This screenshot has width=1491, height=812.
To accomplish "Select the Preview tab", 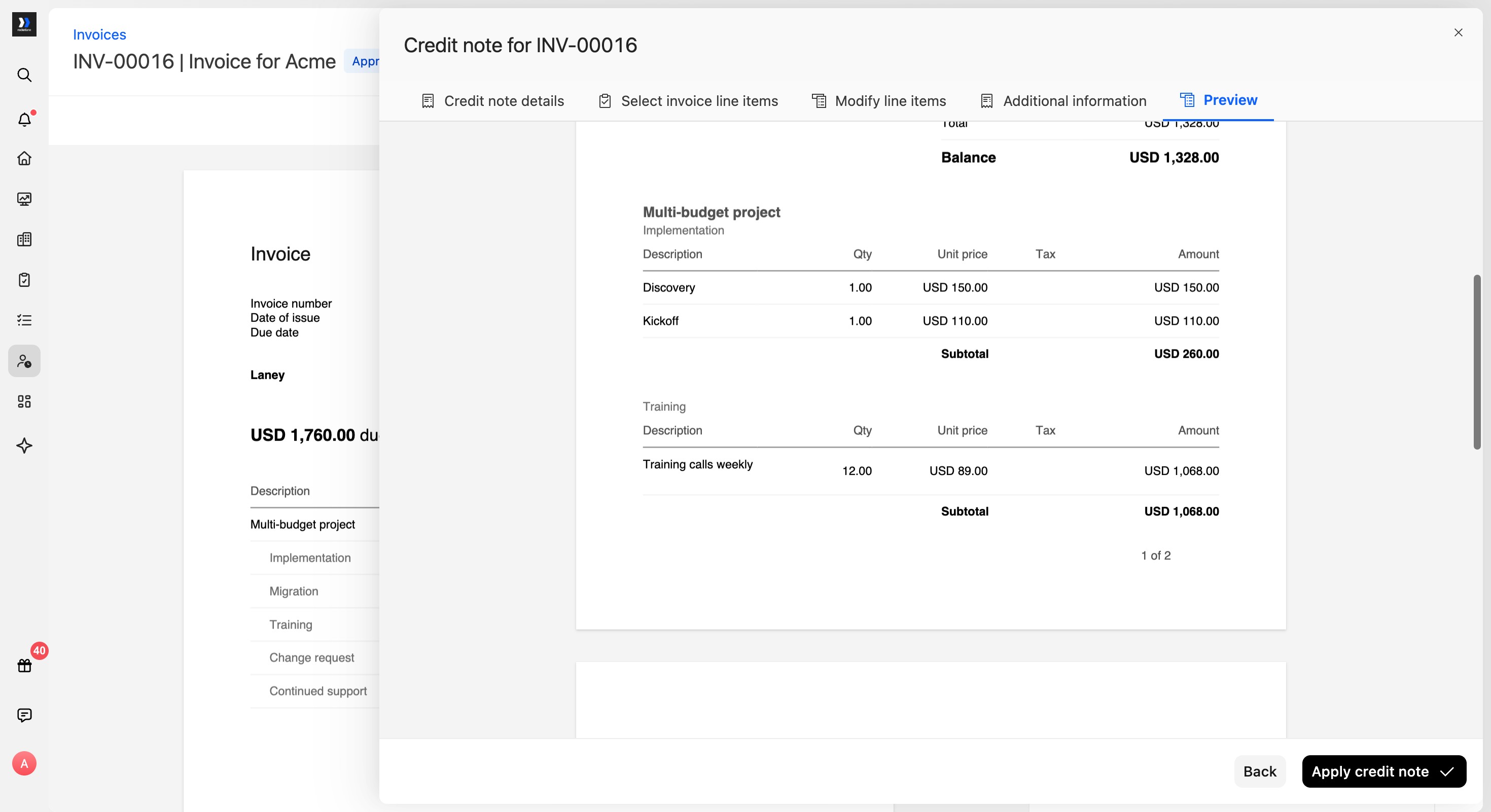I will pos(1218,100).
